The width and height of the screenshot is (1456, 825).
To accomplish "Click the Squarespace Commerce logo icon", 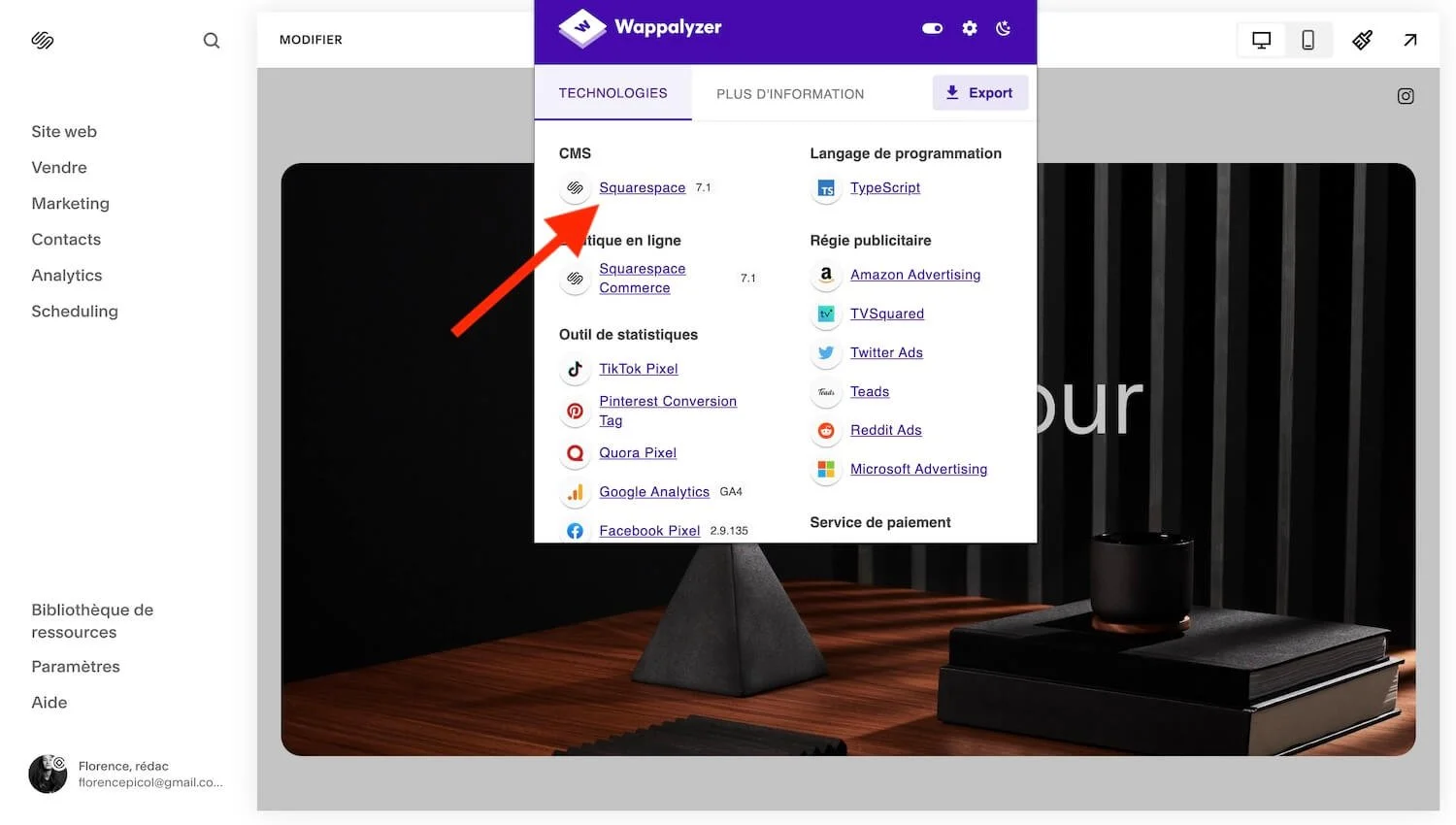I will pos(576,279).
